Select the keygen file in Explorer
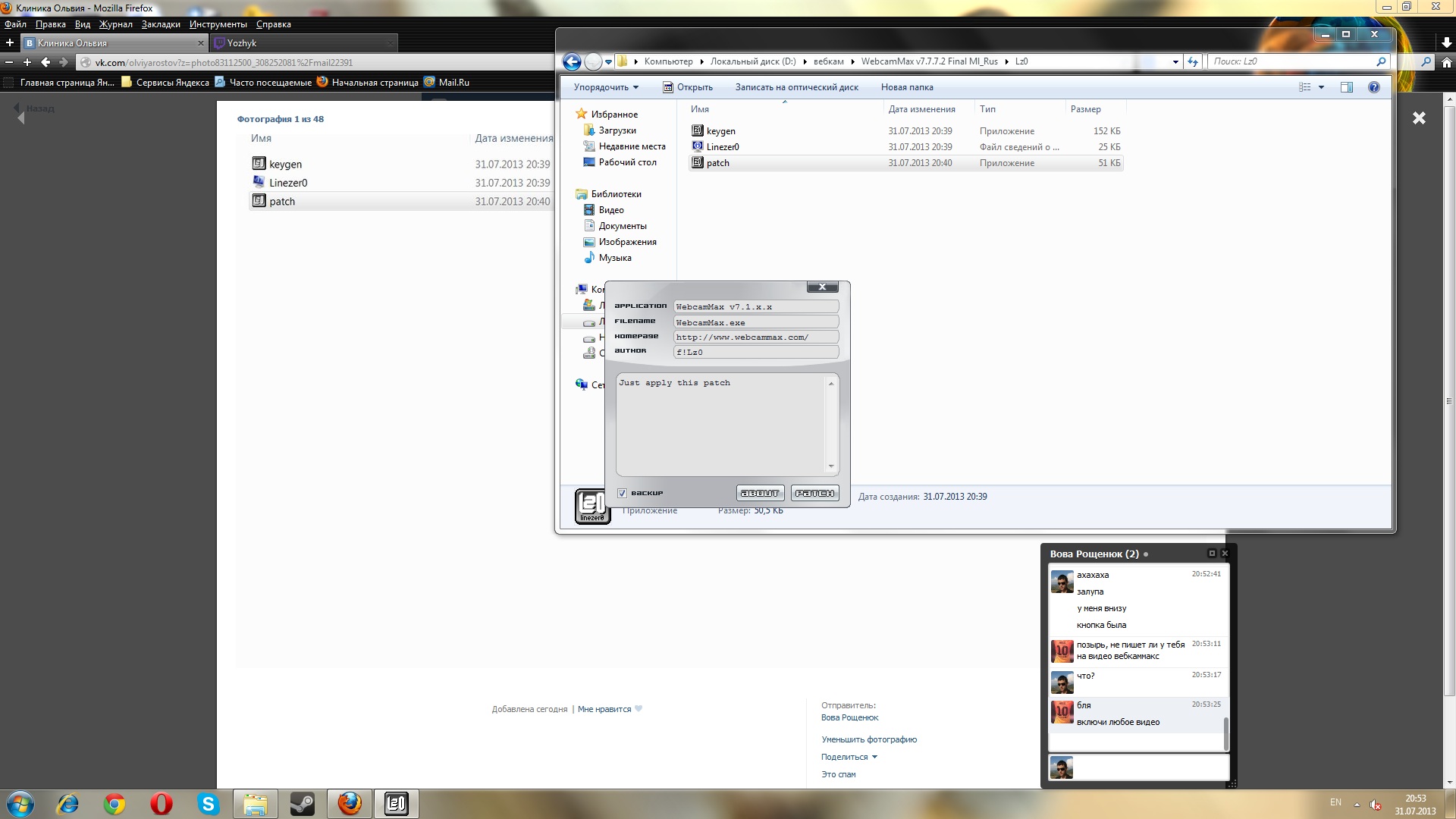Screen dimensions: 1456x819 tap(720, 131)
